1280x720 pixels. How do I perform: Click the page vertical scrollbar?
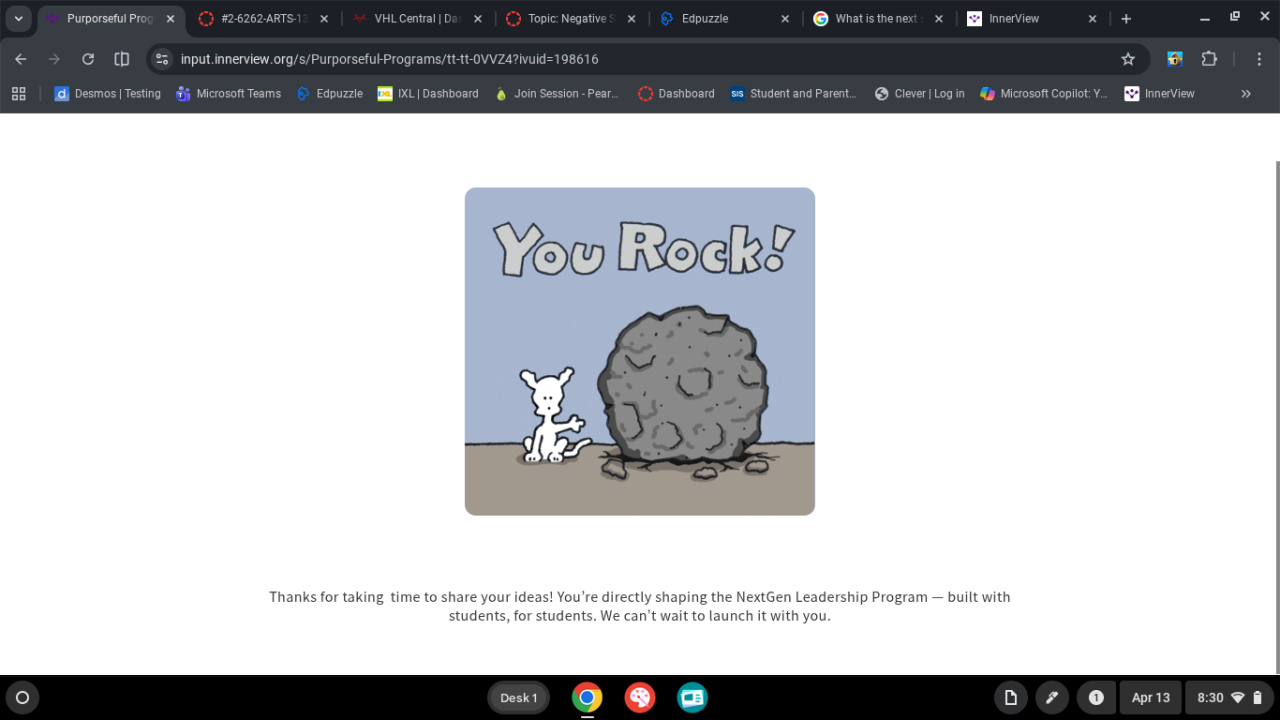coord(1277,416)
